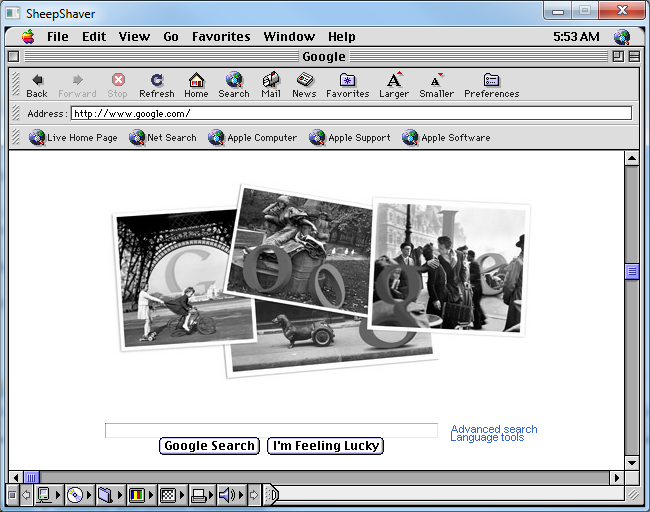Toggle the favorites bar grip handle
Screen dimensions: 650x512
15,137
